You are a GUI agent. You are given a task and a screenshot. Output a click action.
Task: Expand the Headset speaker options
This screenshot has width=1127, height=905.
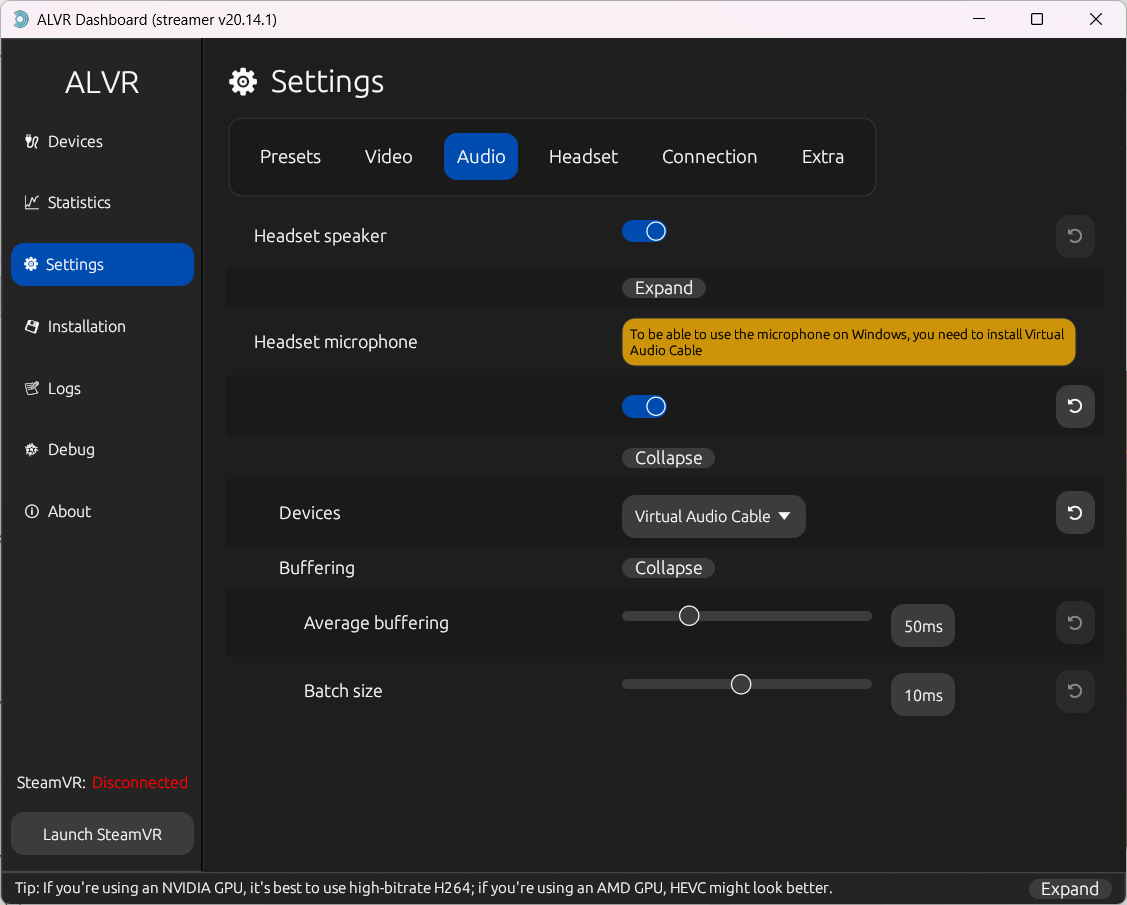click(x=663, y=288)
